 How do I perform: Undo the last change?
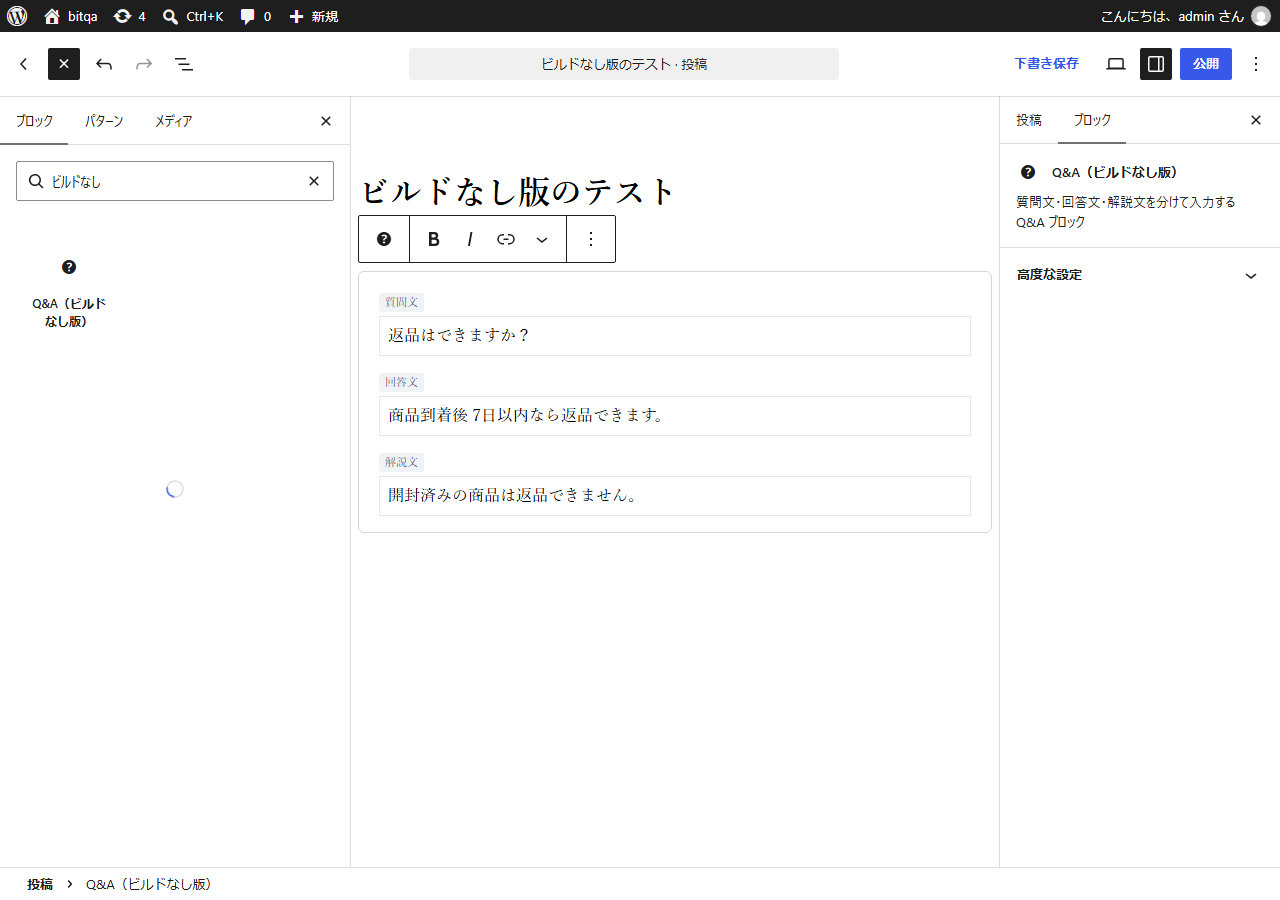(x=104, y=64)
